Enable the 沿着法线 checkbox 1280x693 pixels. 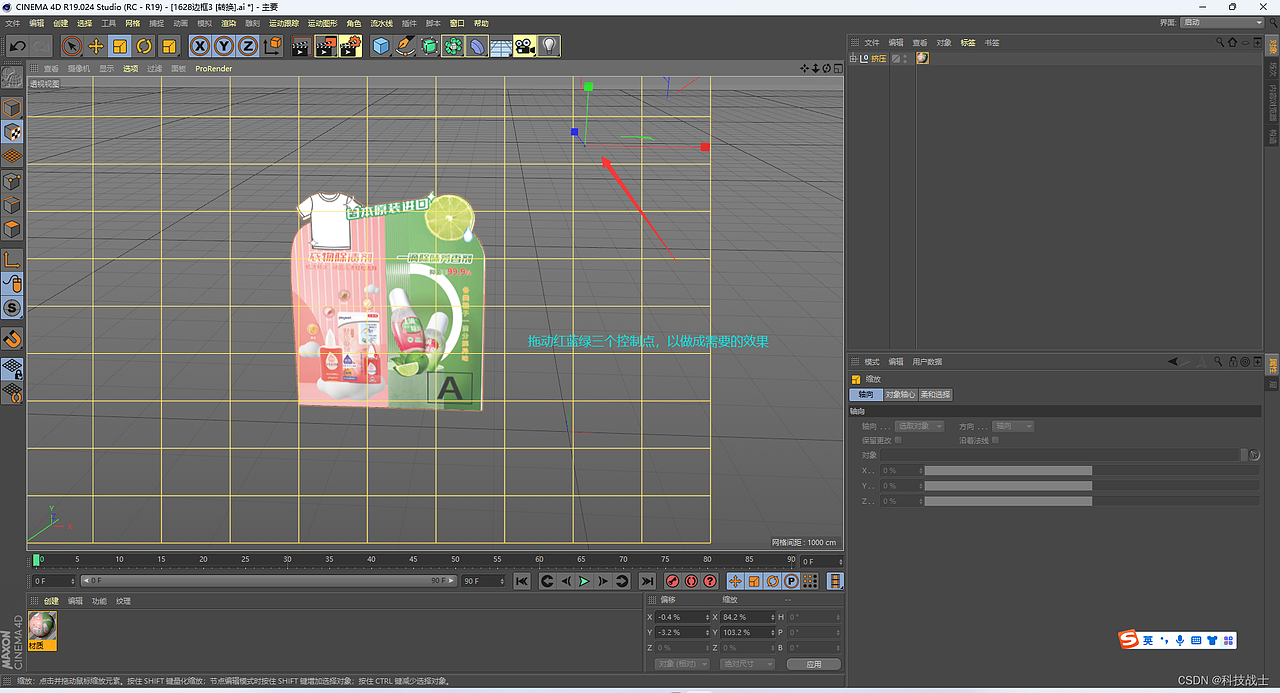click(995, 440)
